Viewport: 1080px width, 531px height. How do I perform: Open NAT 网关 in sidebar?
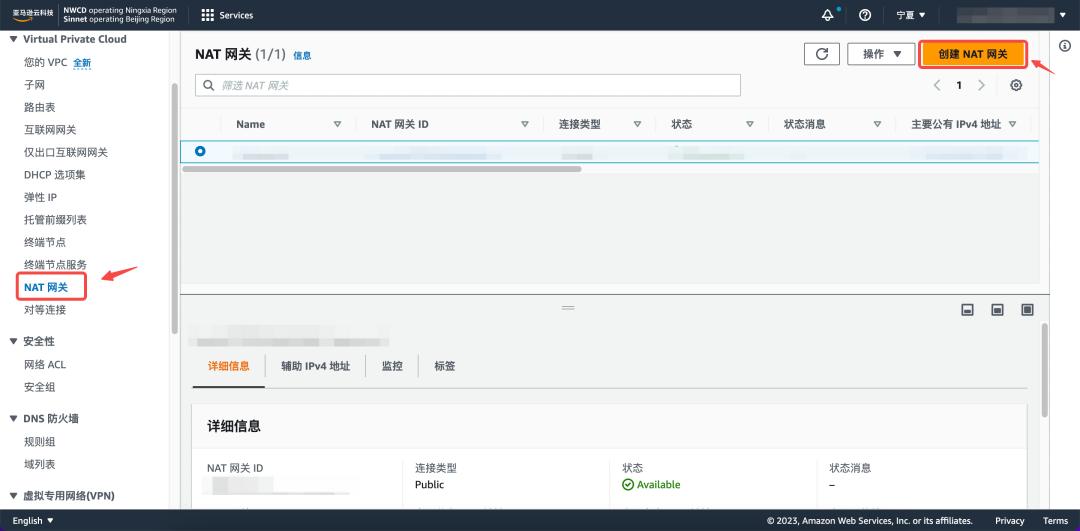pyautogui.click(x=45, y=287)
